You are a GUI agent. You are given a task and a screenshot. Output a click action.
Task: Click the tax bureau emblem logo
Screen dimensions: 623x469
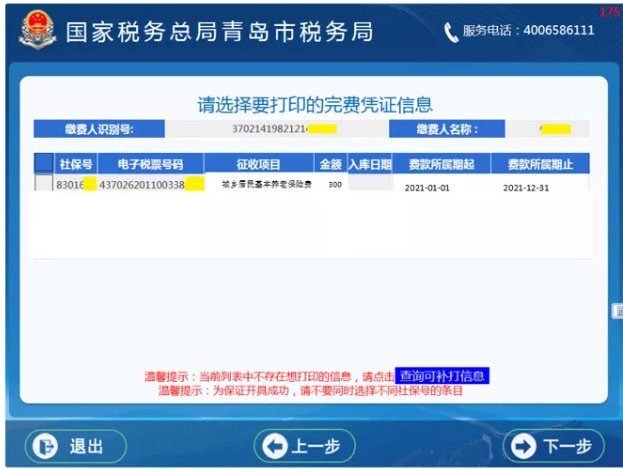pyautogui.click(x=38, y=31)
